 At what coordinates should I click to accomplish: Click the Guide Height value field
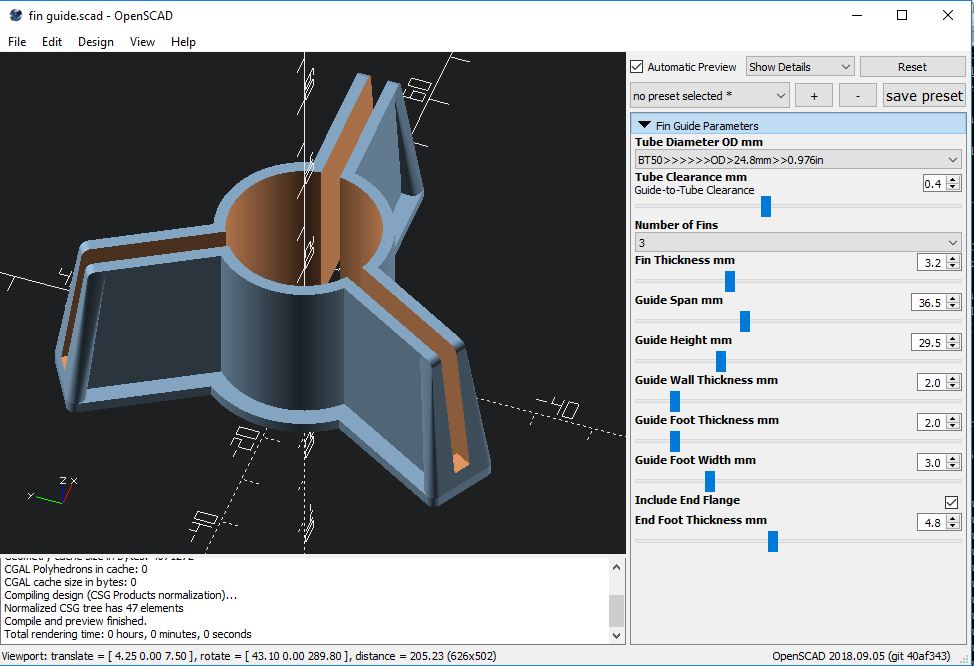pyautogui.click(x=929, y=342)
